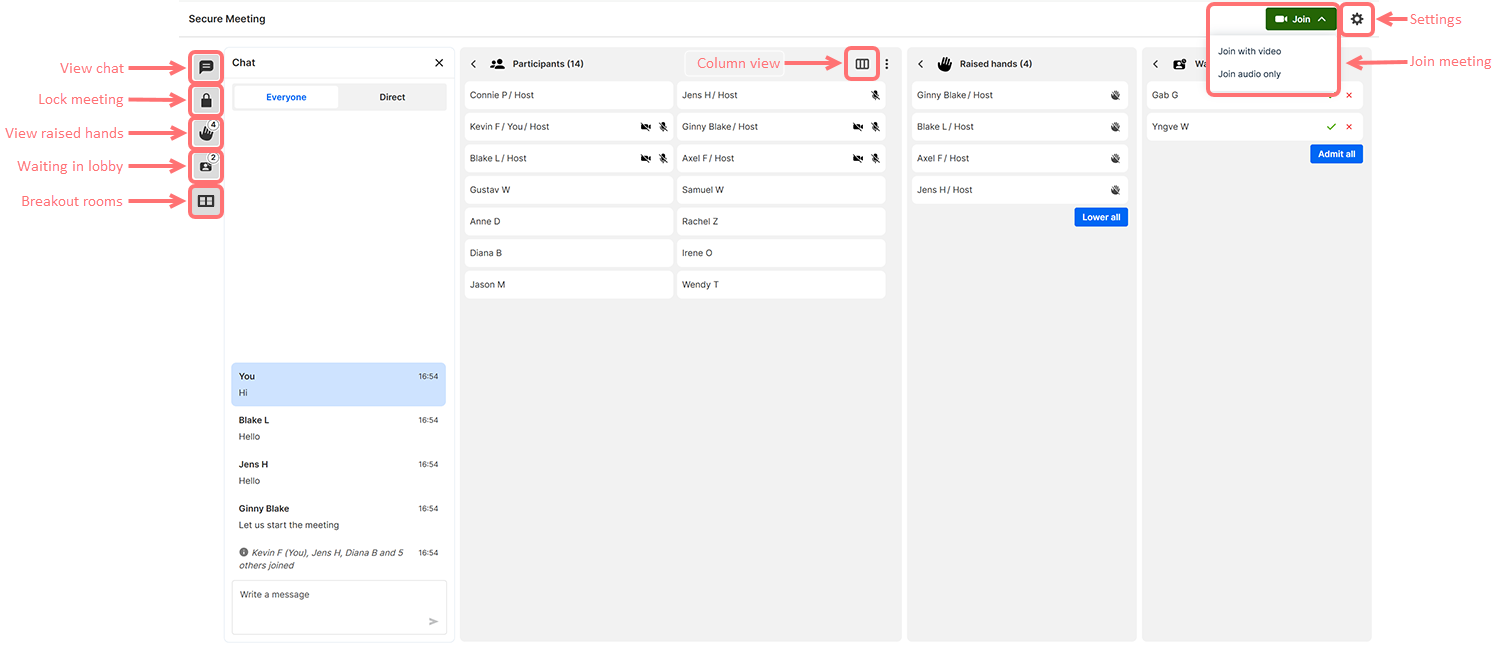Toggle the microphone for Jens H
The height and width of the screenshot is (651, 1510).
pos(875,96)
